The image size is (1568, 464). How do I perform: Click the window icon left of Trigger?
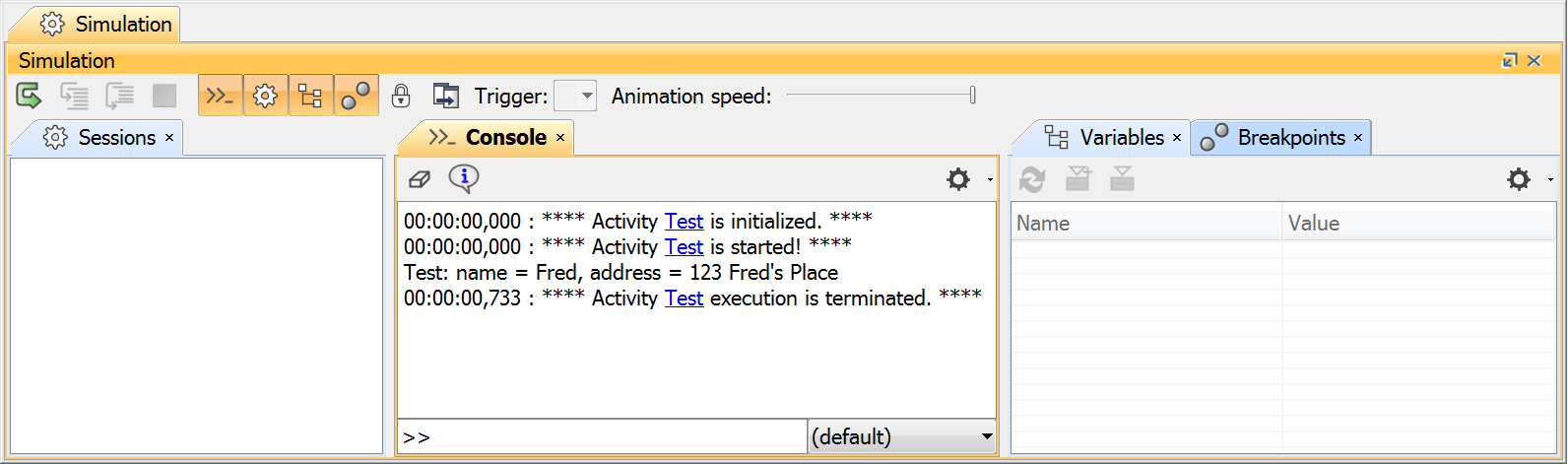(x=445, y=96)
